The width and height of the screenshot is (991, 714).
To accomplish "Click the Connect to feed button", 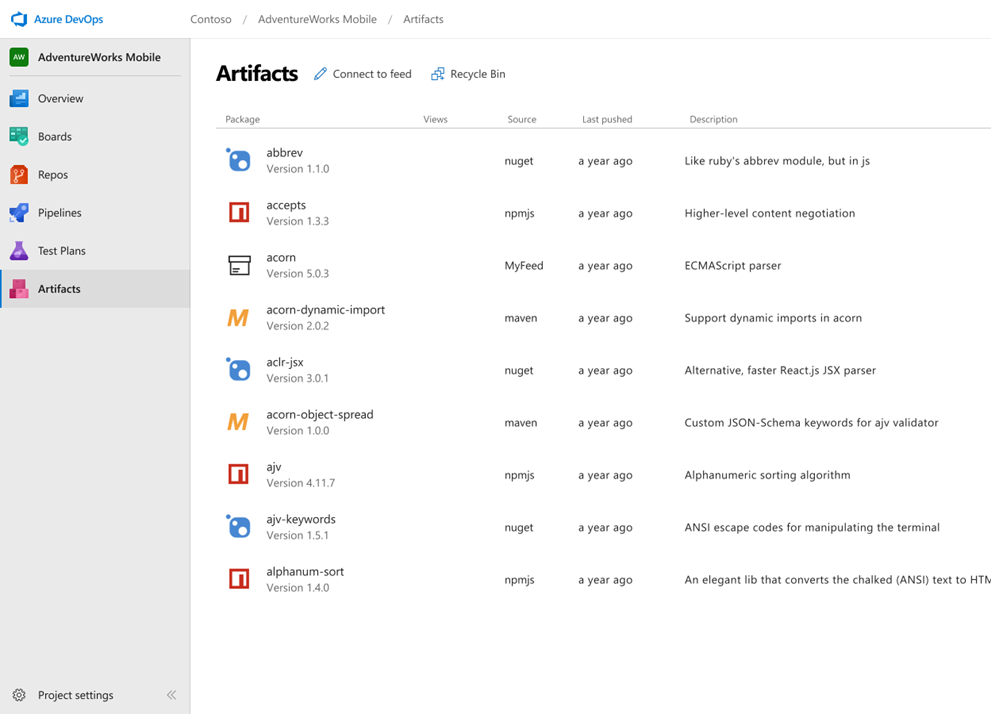I will coord(362,73).
